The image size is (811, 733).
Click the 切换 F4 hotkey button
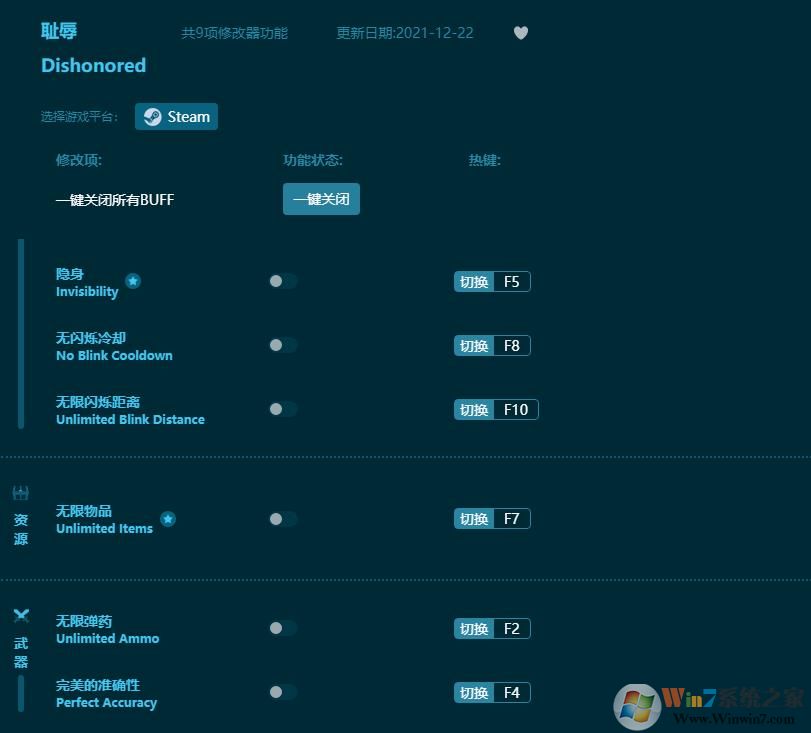pos(492,693)
